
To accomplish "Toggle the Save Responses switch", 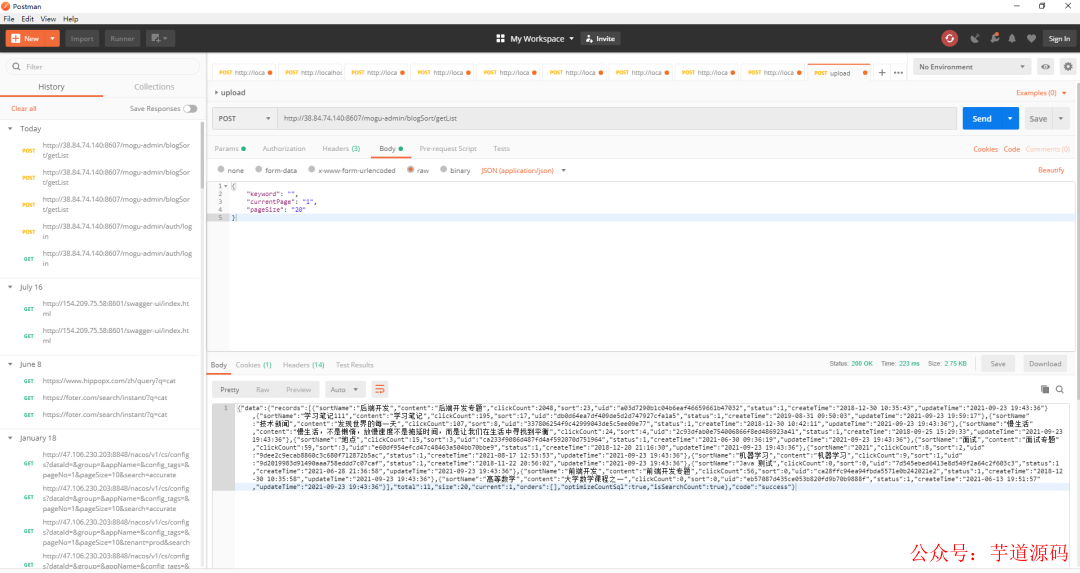I will [x=190, y=109].
